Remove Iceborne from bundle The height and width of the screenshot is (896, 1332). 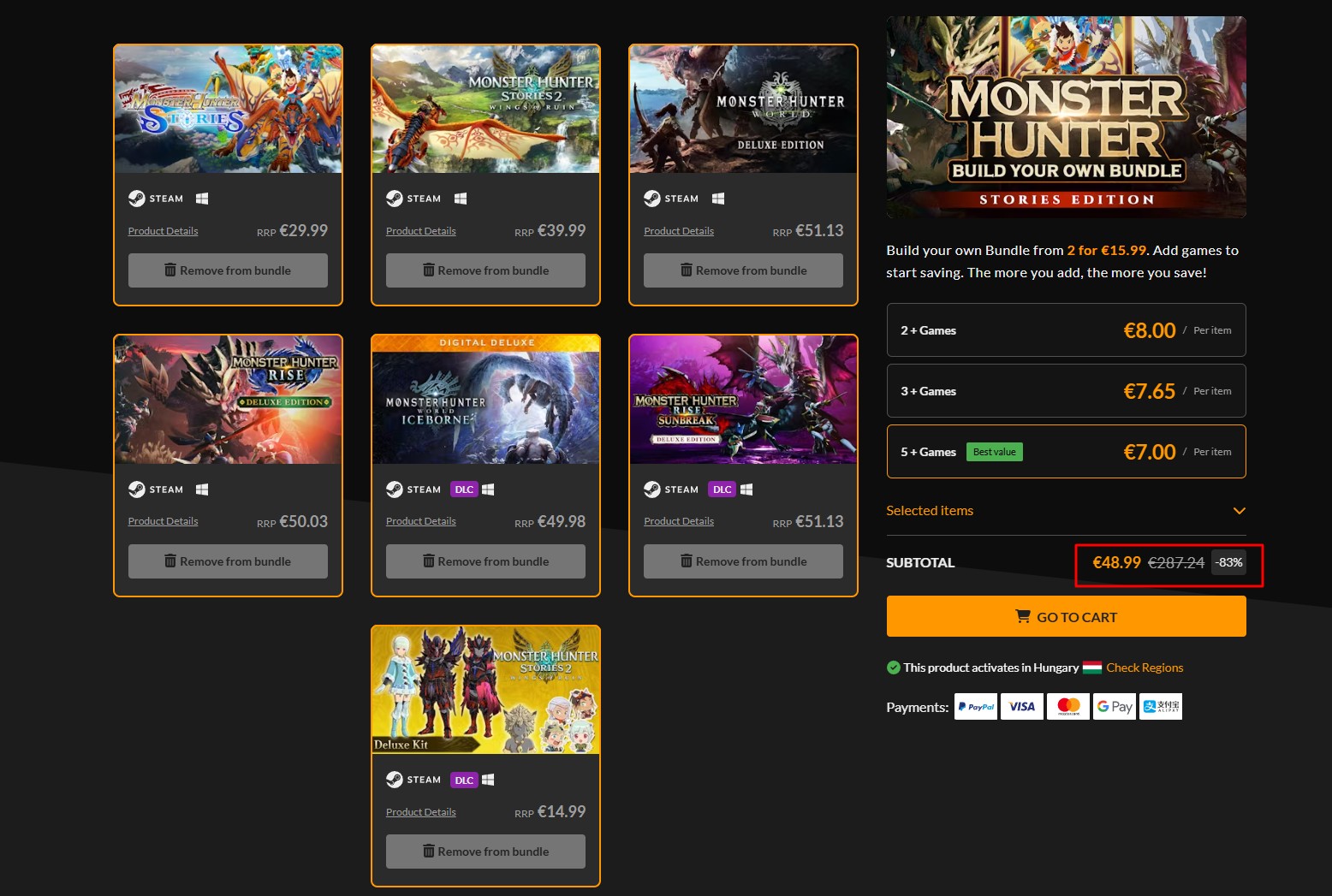coord(485,561)
